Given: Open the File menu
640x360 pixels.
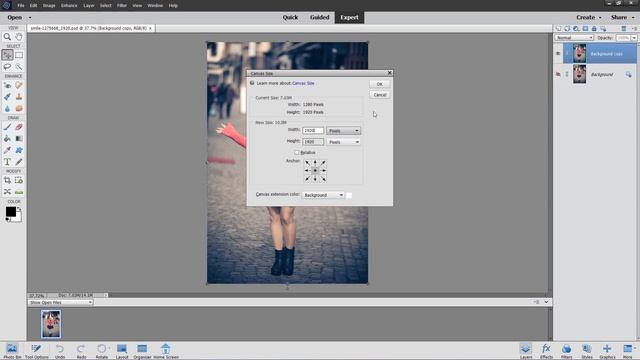Looking at the screenshot, I should 21,6.
